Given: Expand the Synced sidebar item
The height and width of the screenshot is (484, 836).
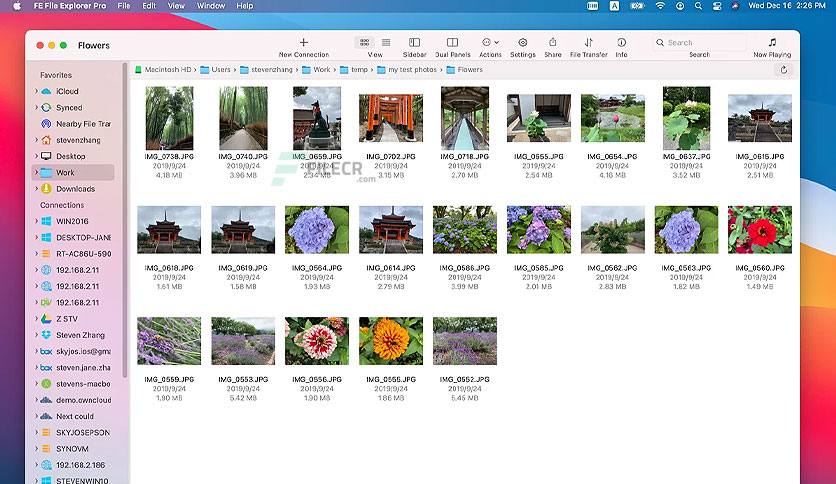Looking at the screenshot, I should (x=36, y=107).
